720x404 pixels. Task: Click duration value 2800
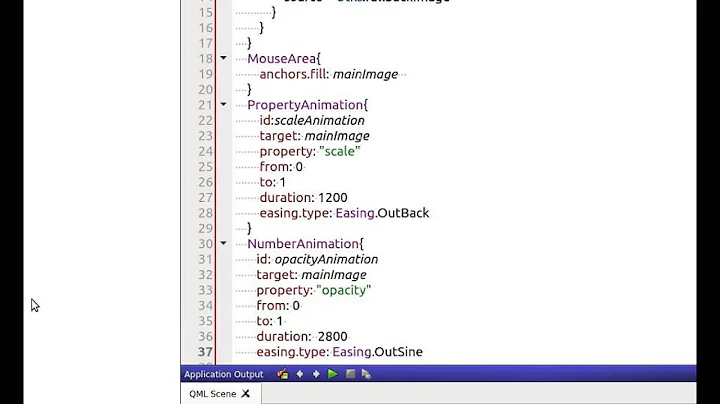[332, 337]
